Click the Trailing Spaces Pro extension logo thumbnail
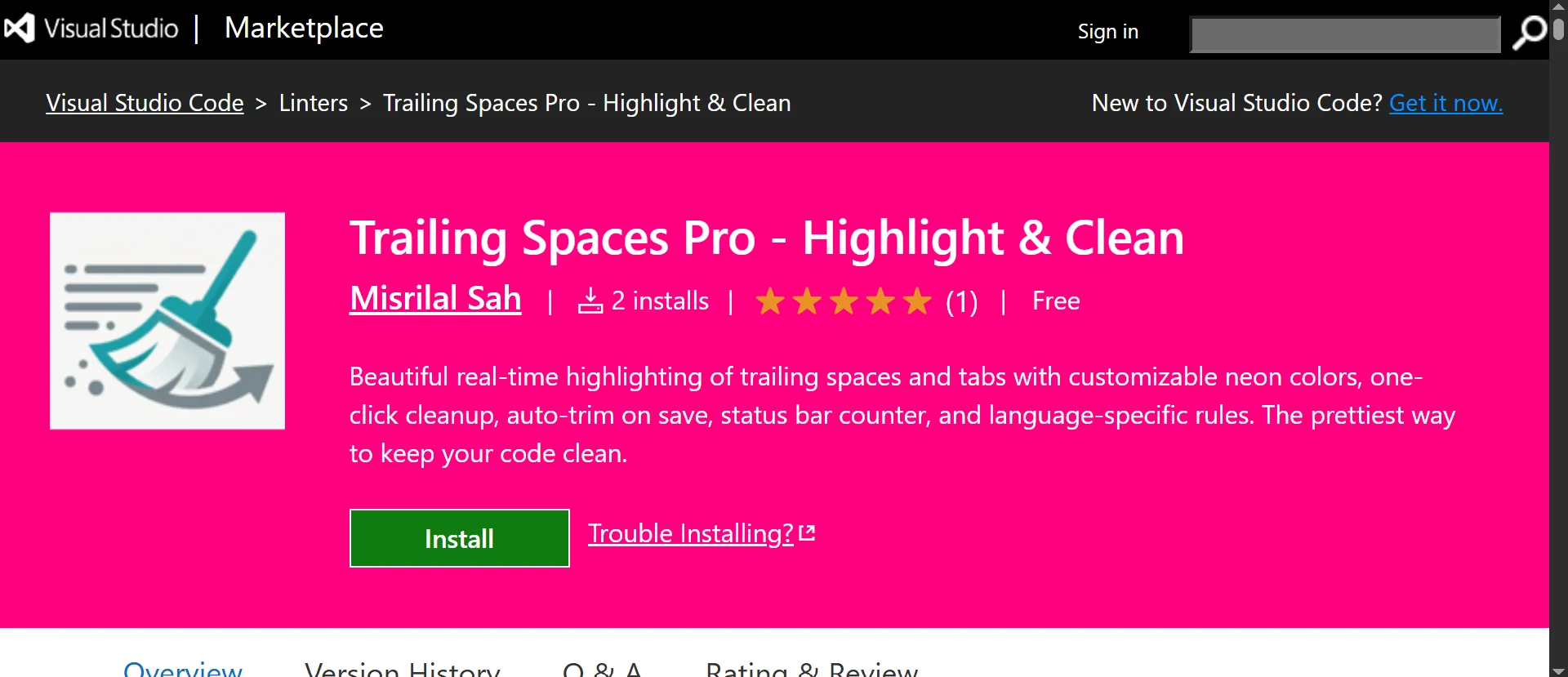The width and height of the screenshot is (1568, 677). tap(167, 320)
